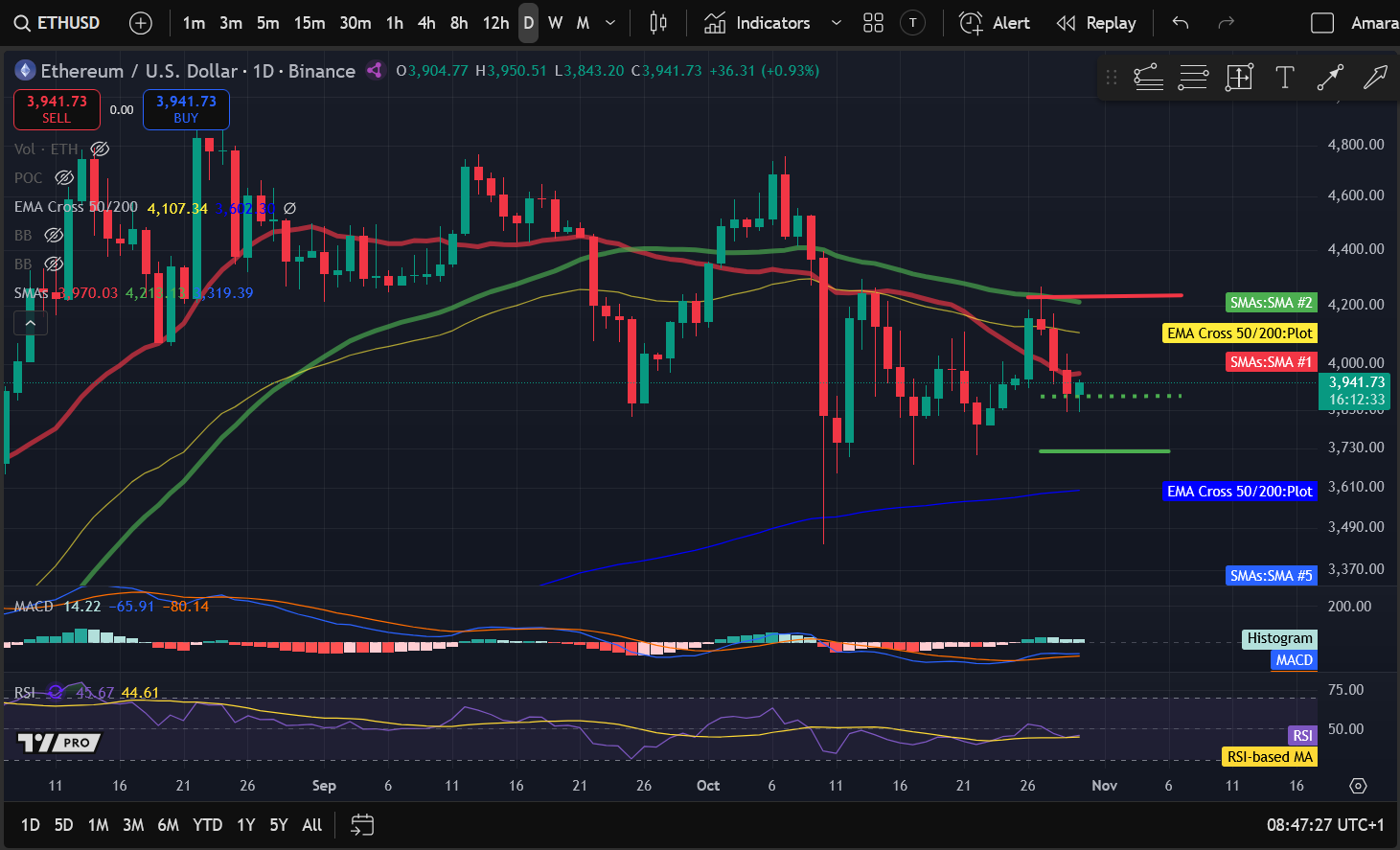Select the 6M date range

(x=168, y=824)
